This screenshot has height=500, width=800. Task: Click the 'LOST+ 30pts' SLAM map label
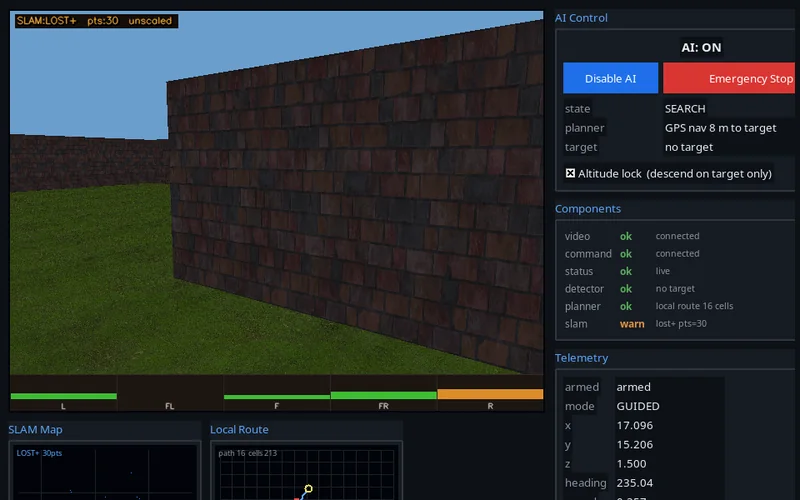pos(39,453)
